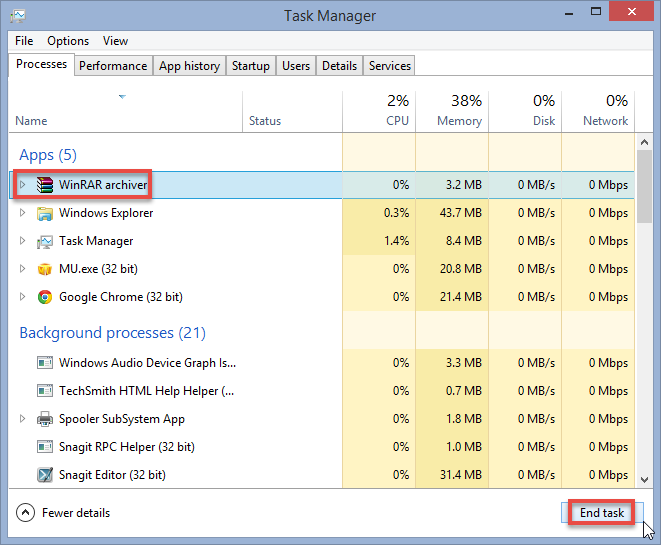Select Snagit RPC Helper (32 bit) name
Image resolution: width=661 pixels, height=545 pixels.
point(127,447)
